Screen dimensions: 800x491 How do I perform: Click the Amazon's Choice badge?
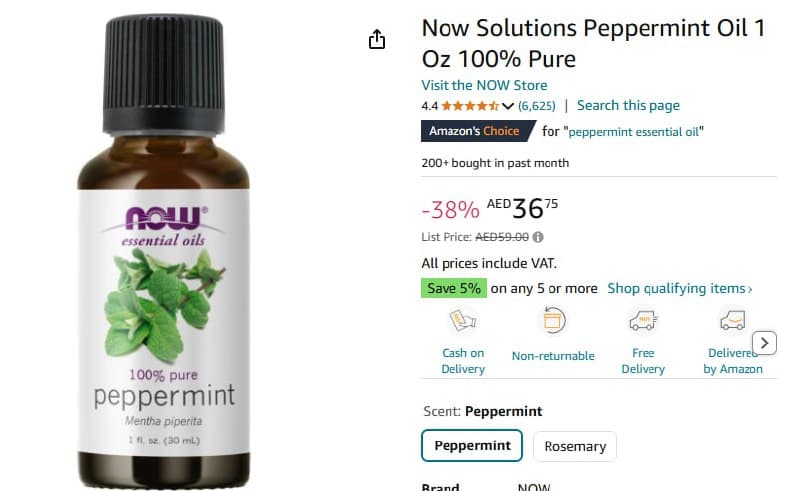pos(478,131)
